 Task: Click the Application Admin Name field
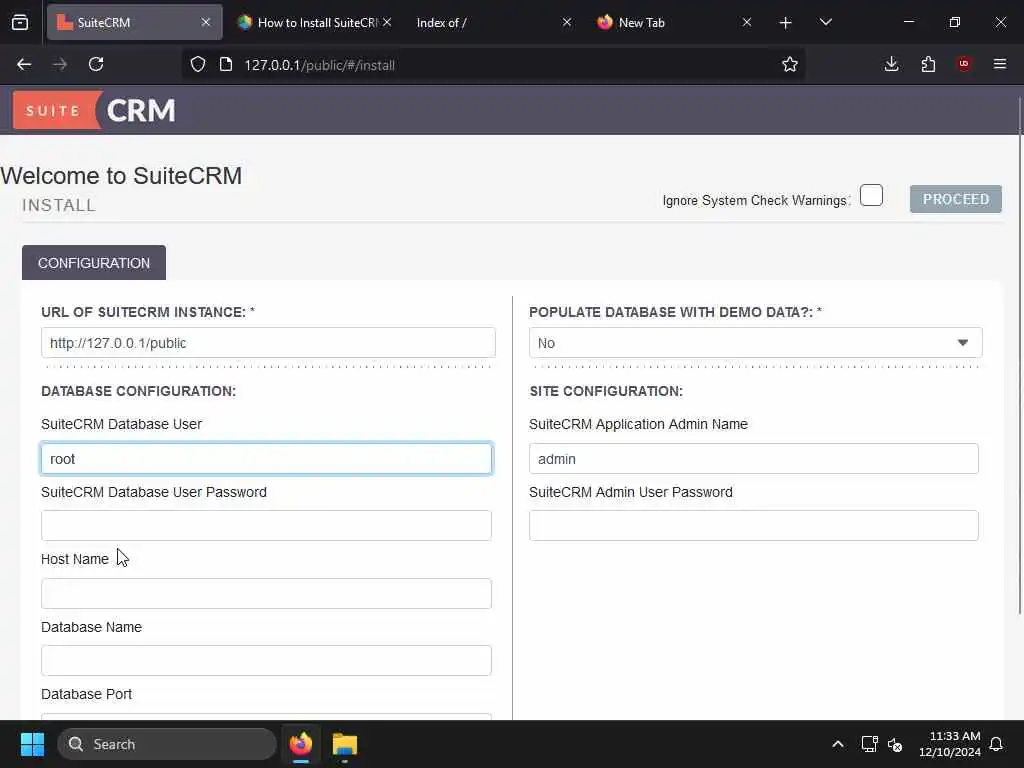click(x=754, y=458)
